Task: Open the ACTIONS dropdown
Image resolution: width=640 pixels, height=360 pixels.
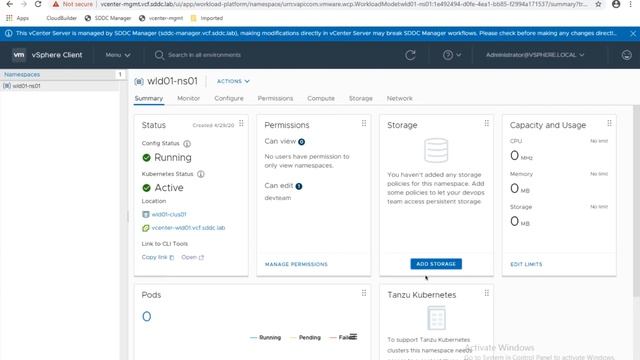Action: point(233,81)
